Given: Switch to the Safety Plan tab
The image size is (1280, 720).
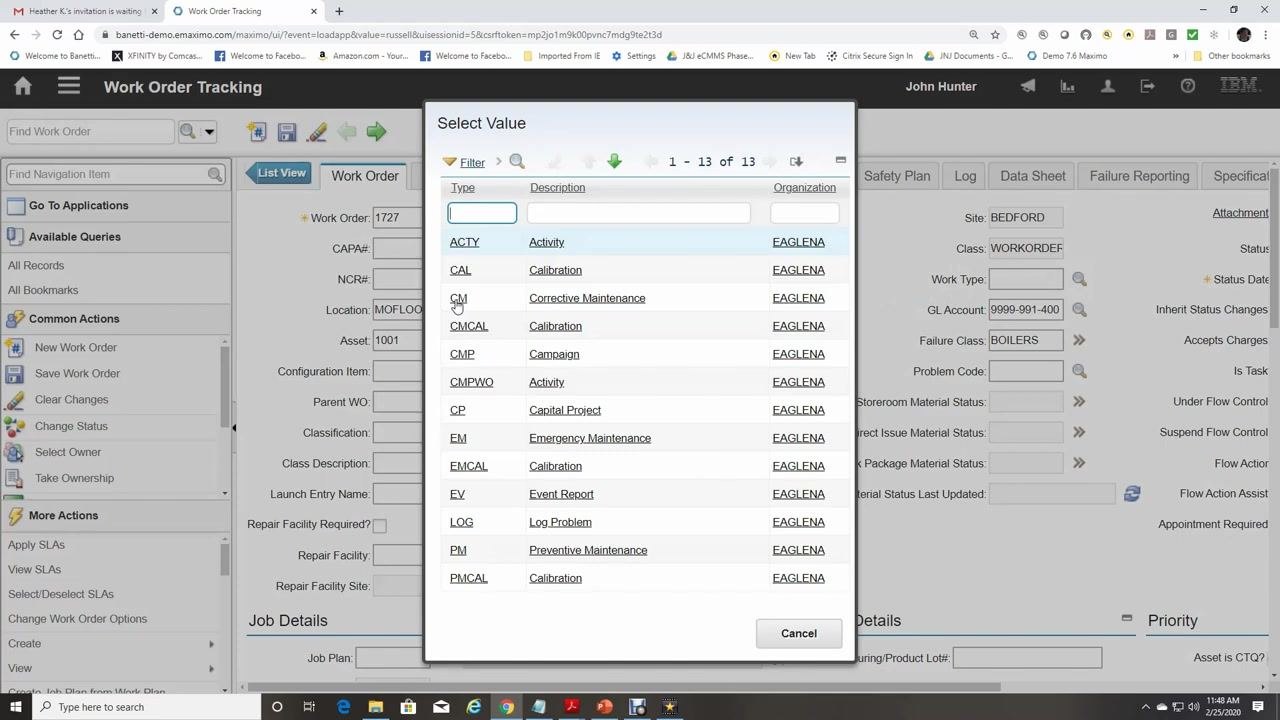Looking at the screenshot, I should click(897, 176).
